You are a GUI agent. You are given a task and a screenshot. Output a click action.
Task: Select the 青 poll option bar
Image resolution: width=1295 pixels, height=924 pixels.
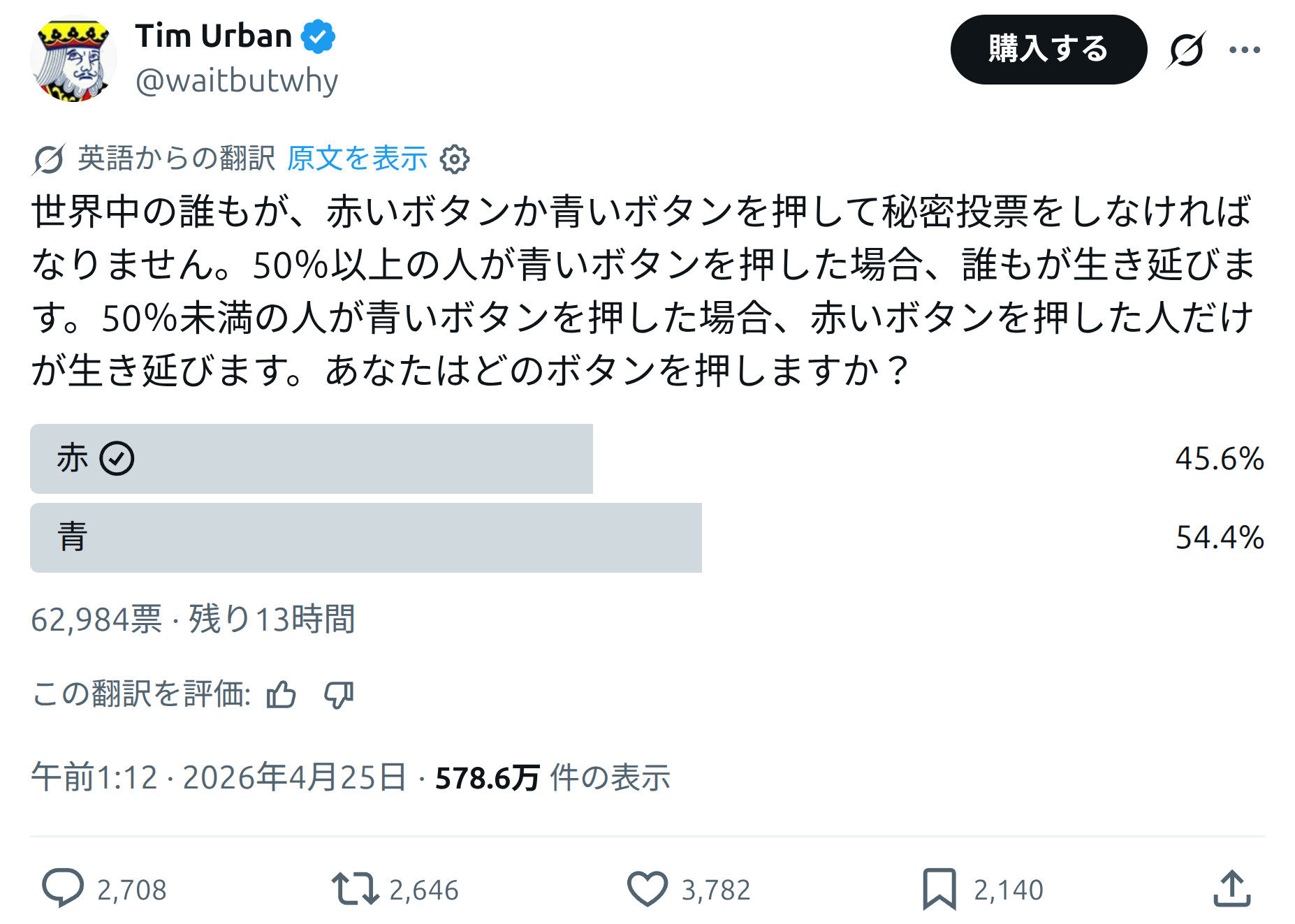click(365, 538)
